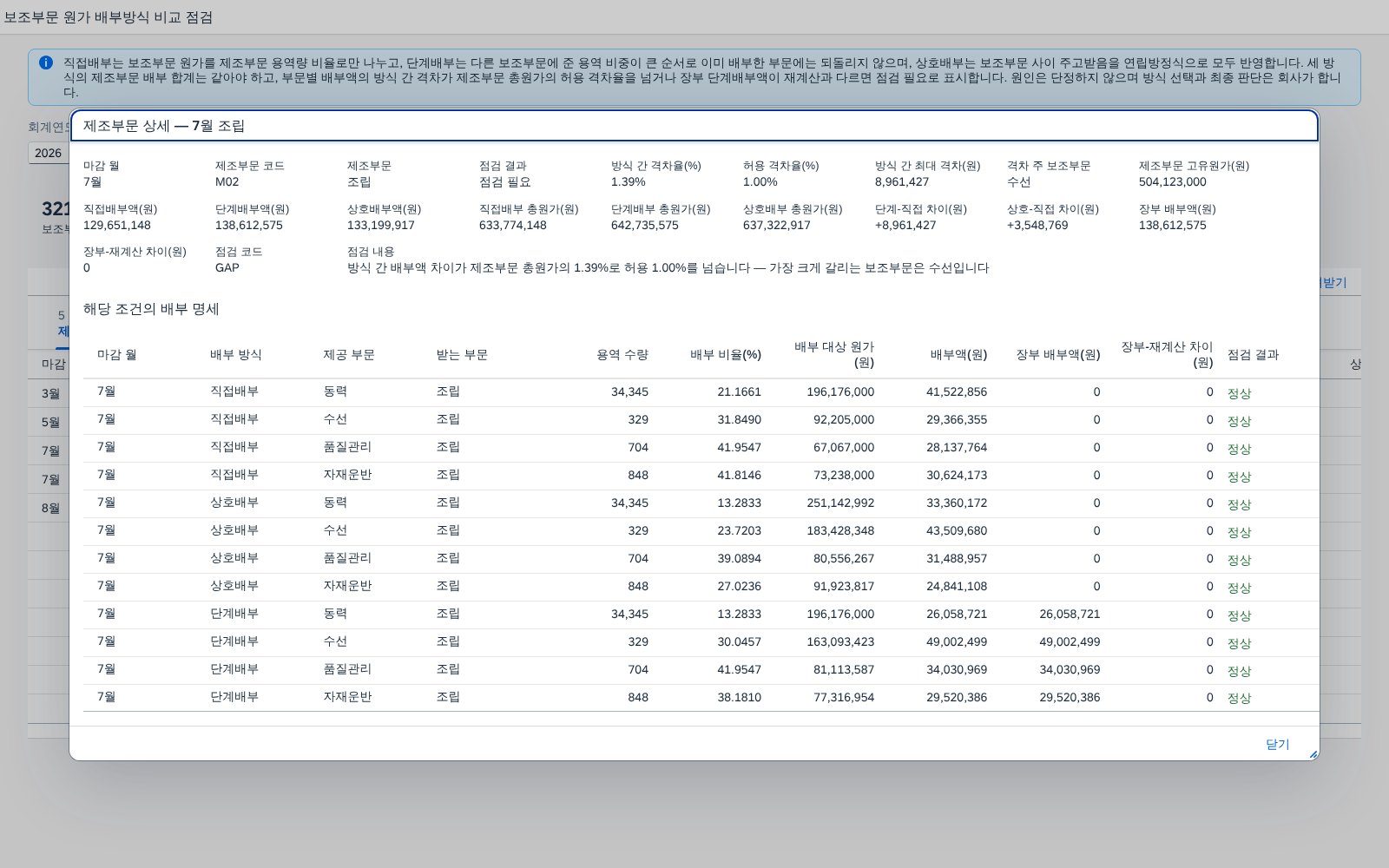Click the dialog title 제조부문 상세 — 7월 조립

[x=164, y=126]
